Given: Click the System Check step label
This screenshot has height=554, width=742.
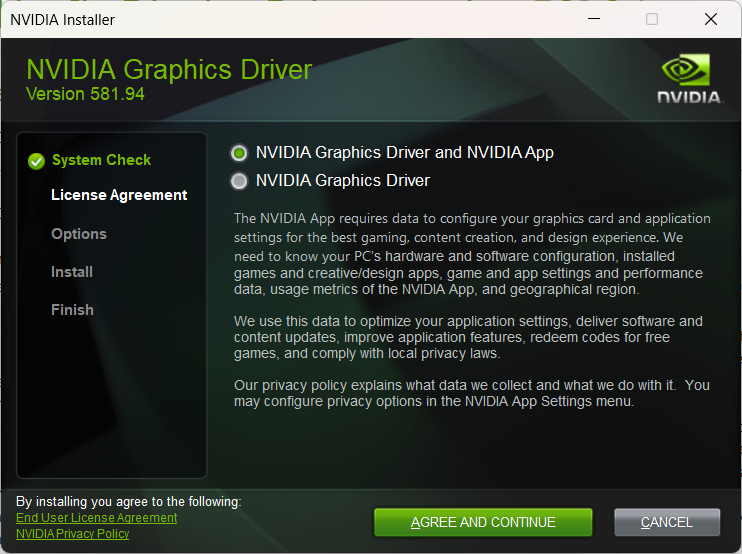Looking at the screenshot, I should 101,160.
